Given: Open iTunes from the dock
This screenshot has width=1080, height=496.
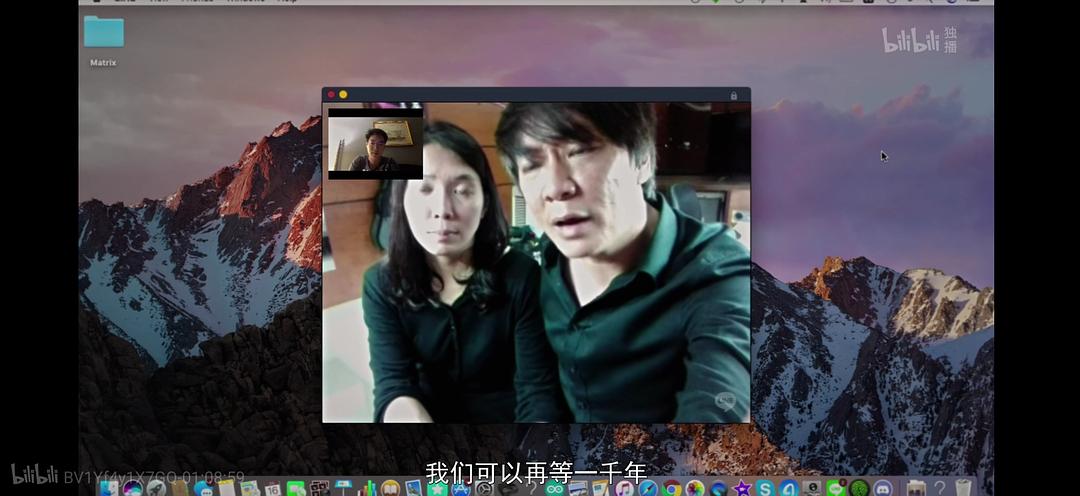Looking at the screenshot, I should pos(625,488).
